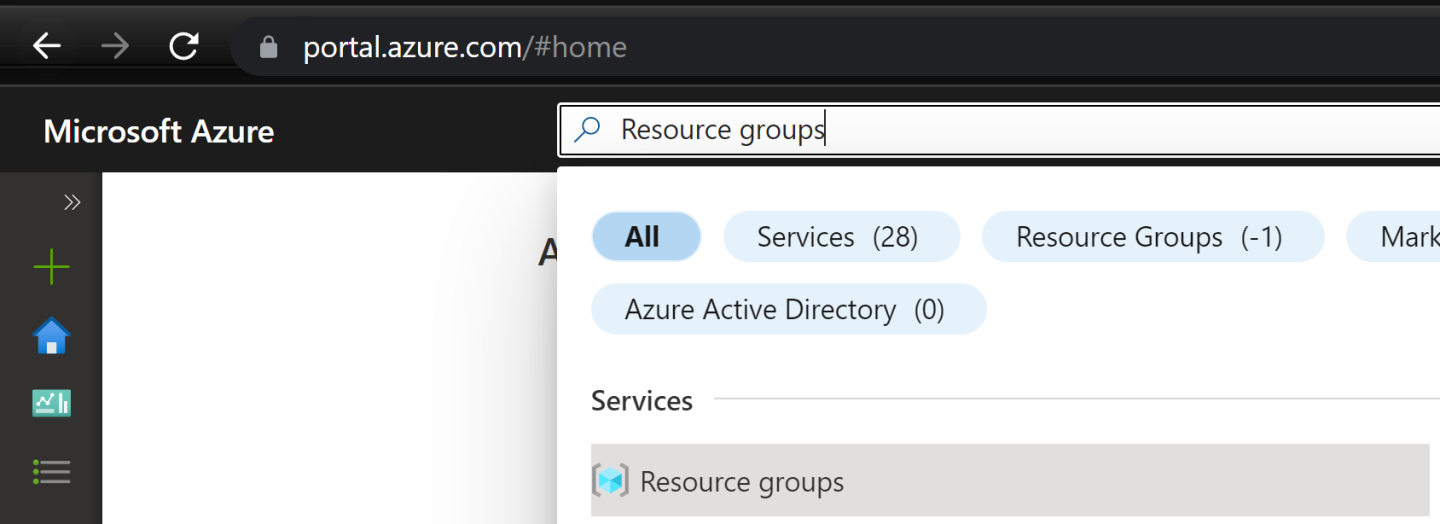Image resolution: width=1440 pixels, height=524 pixels.
Task: Click the browser forward arrow
Action: pyautogui.click(x=115, y=47)
